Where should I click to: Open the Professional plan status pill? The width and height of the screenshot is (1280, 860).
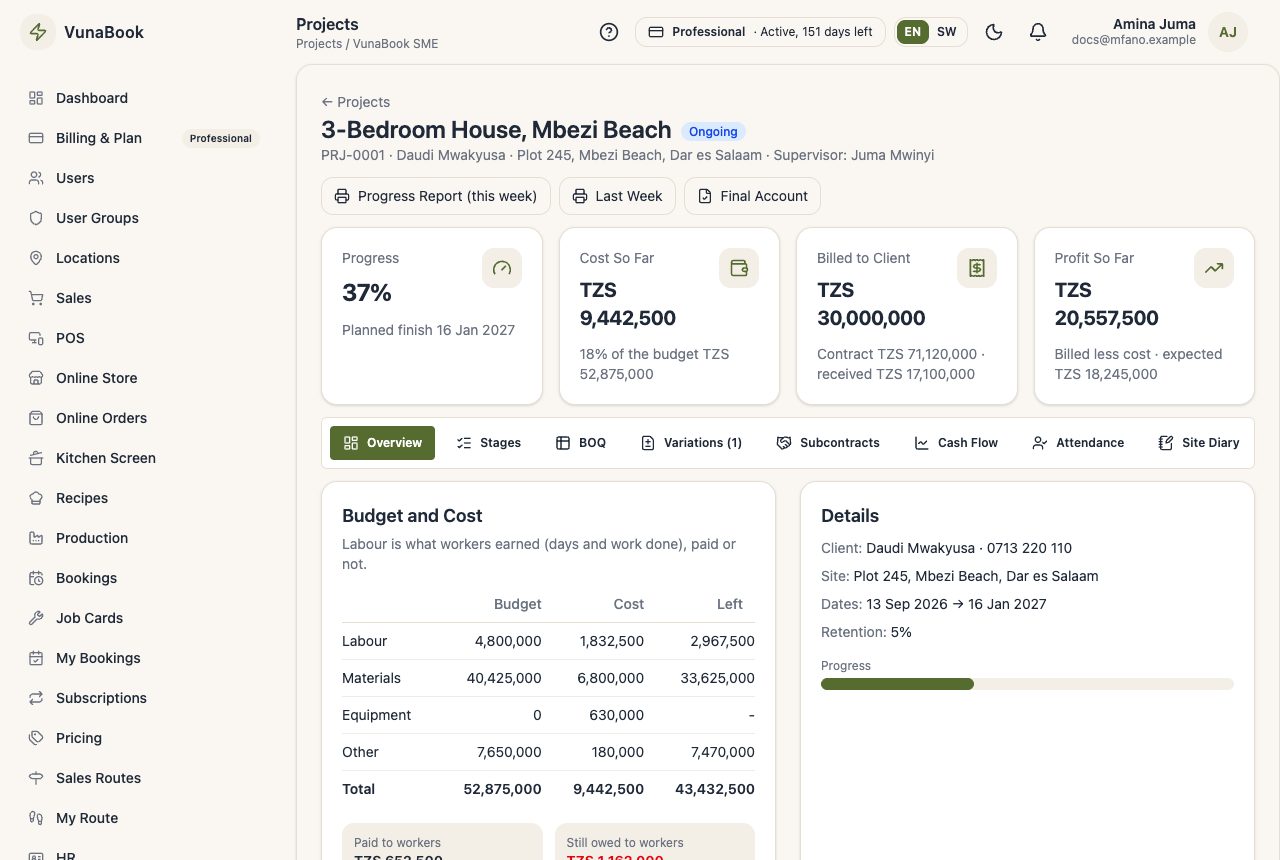(760, 32)
